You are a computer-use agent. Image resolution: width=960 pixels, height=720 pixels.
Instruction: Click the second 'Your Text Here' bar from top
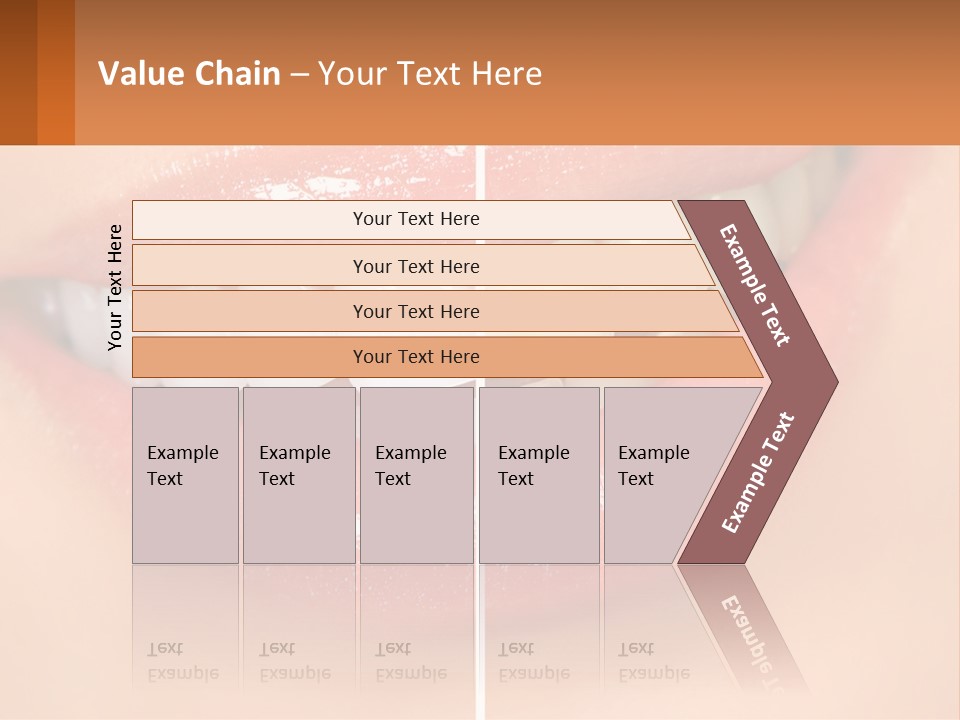tap(416, 266)
